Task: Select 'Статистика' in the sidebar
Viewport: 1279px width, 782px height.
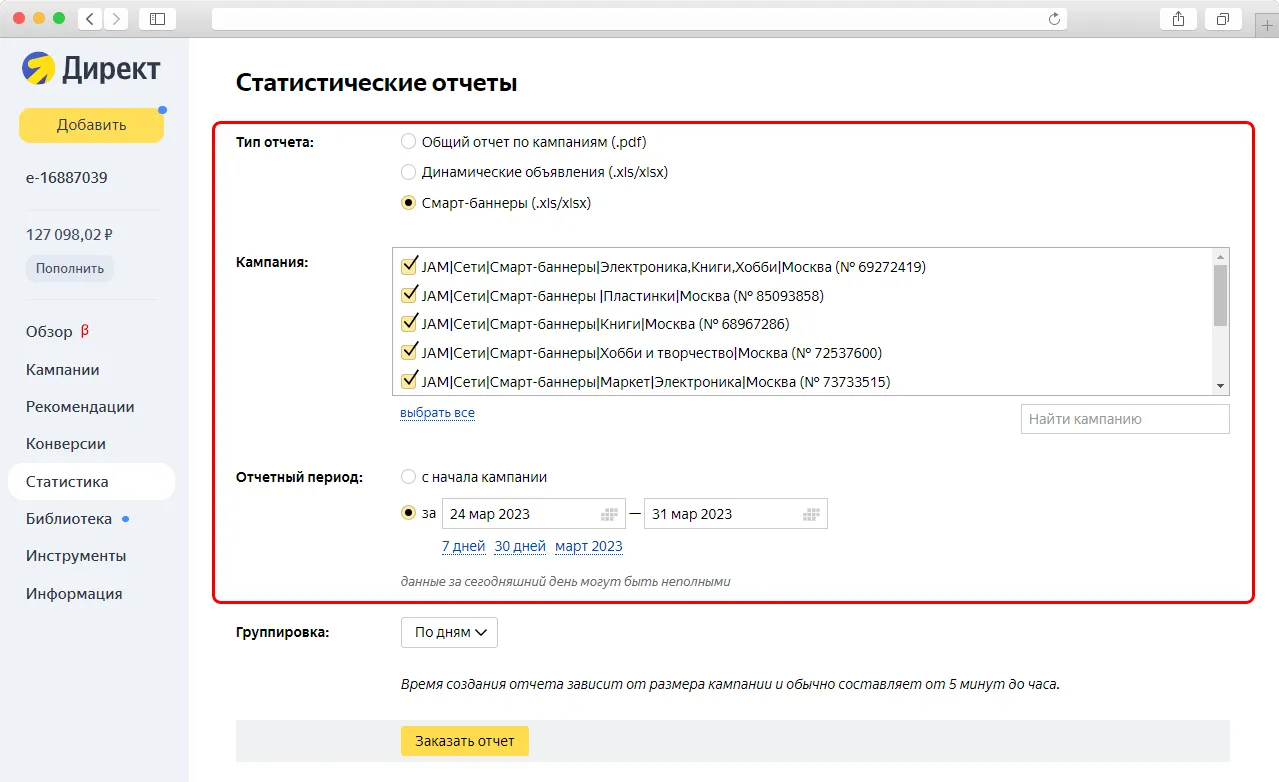Action: 91,481
